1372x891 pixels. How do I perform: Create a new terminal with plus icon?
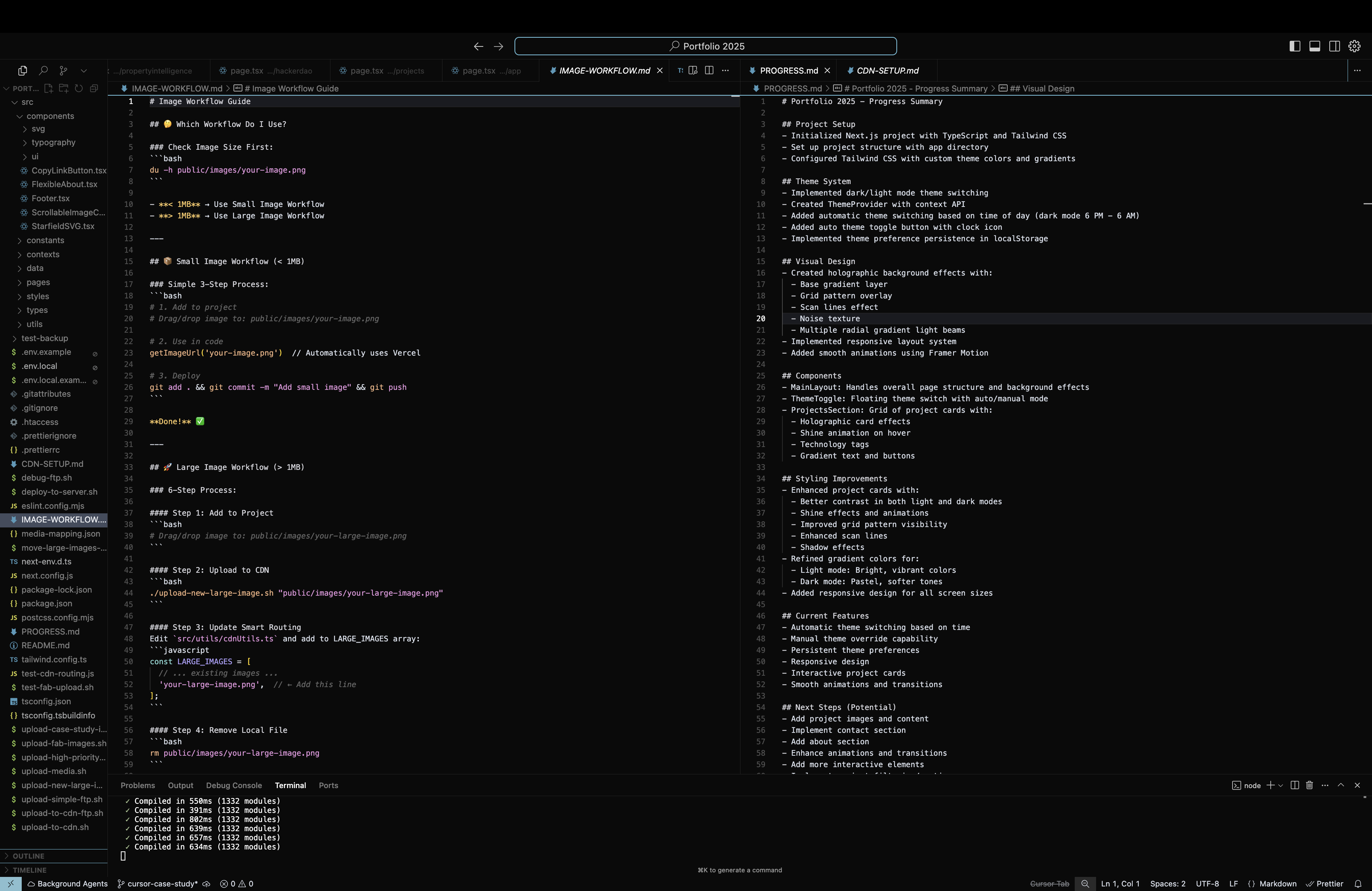(x=1270, y=785)
